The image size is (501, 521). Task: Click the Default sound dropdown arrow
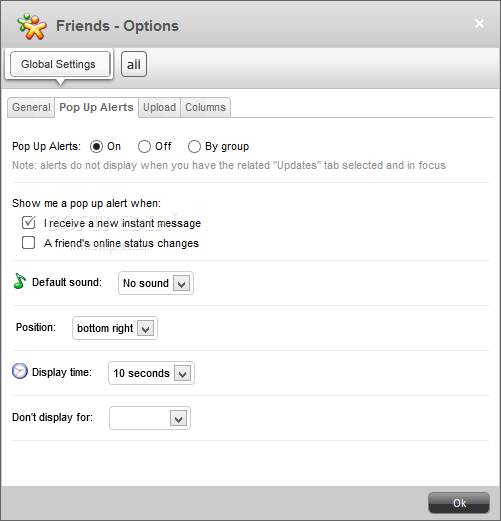(181, 283)
